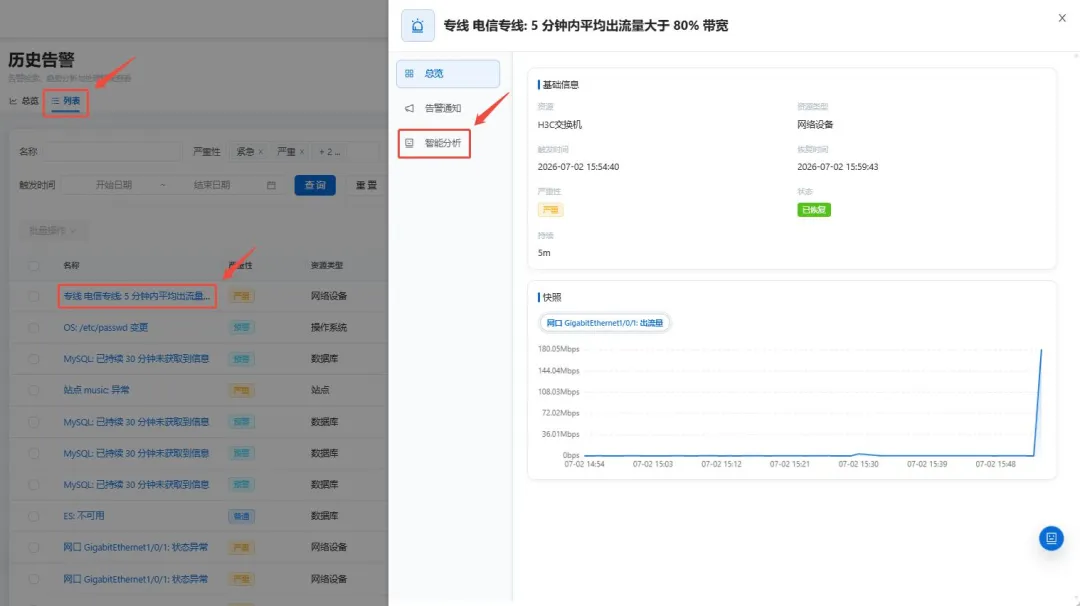Click the 网络设备 resource type value in the drawer
Screen dimensions: 1080x606
point(815,125)
